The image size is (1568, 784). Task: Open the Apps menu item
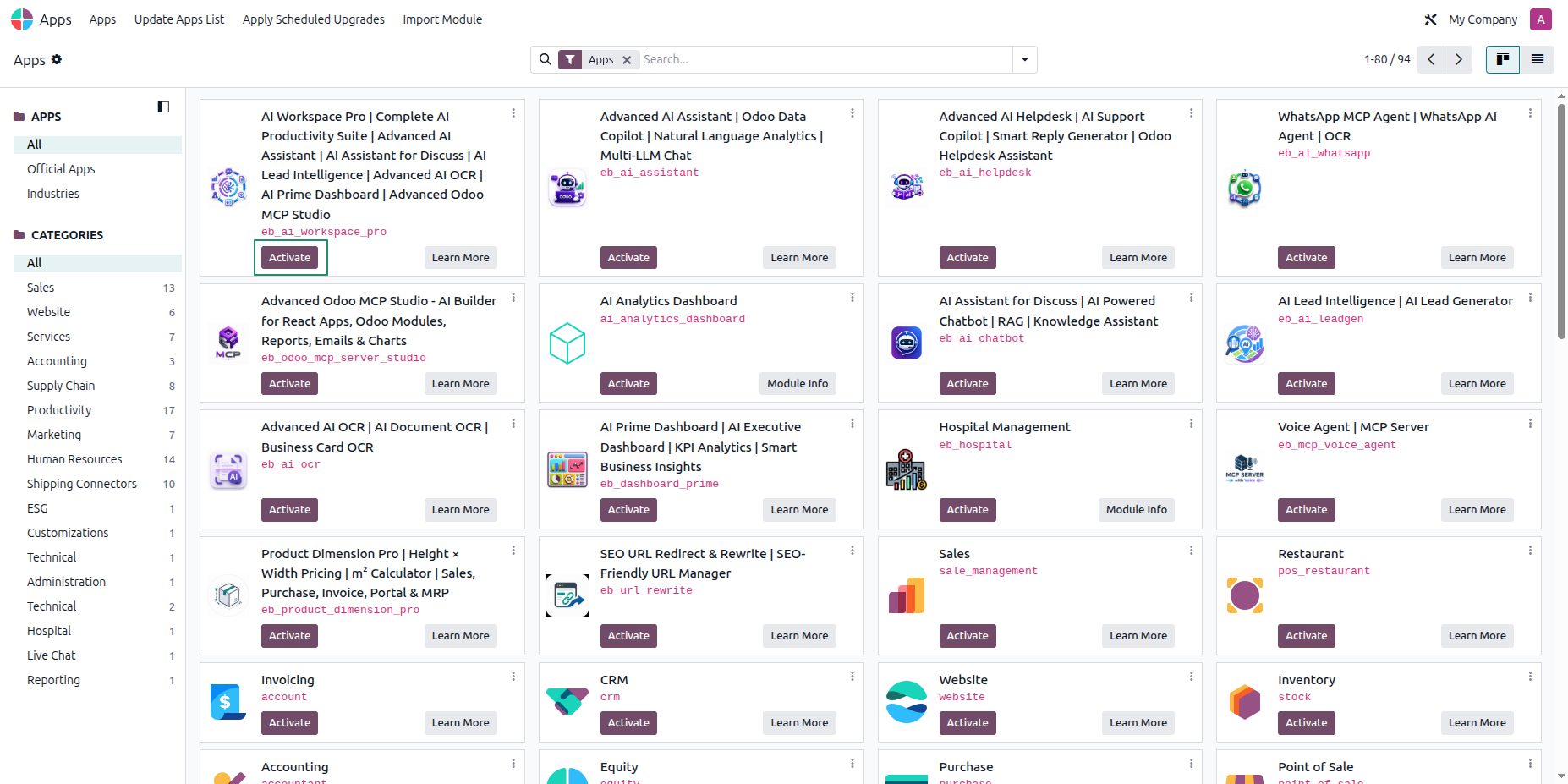click(x=102, y=19)
